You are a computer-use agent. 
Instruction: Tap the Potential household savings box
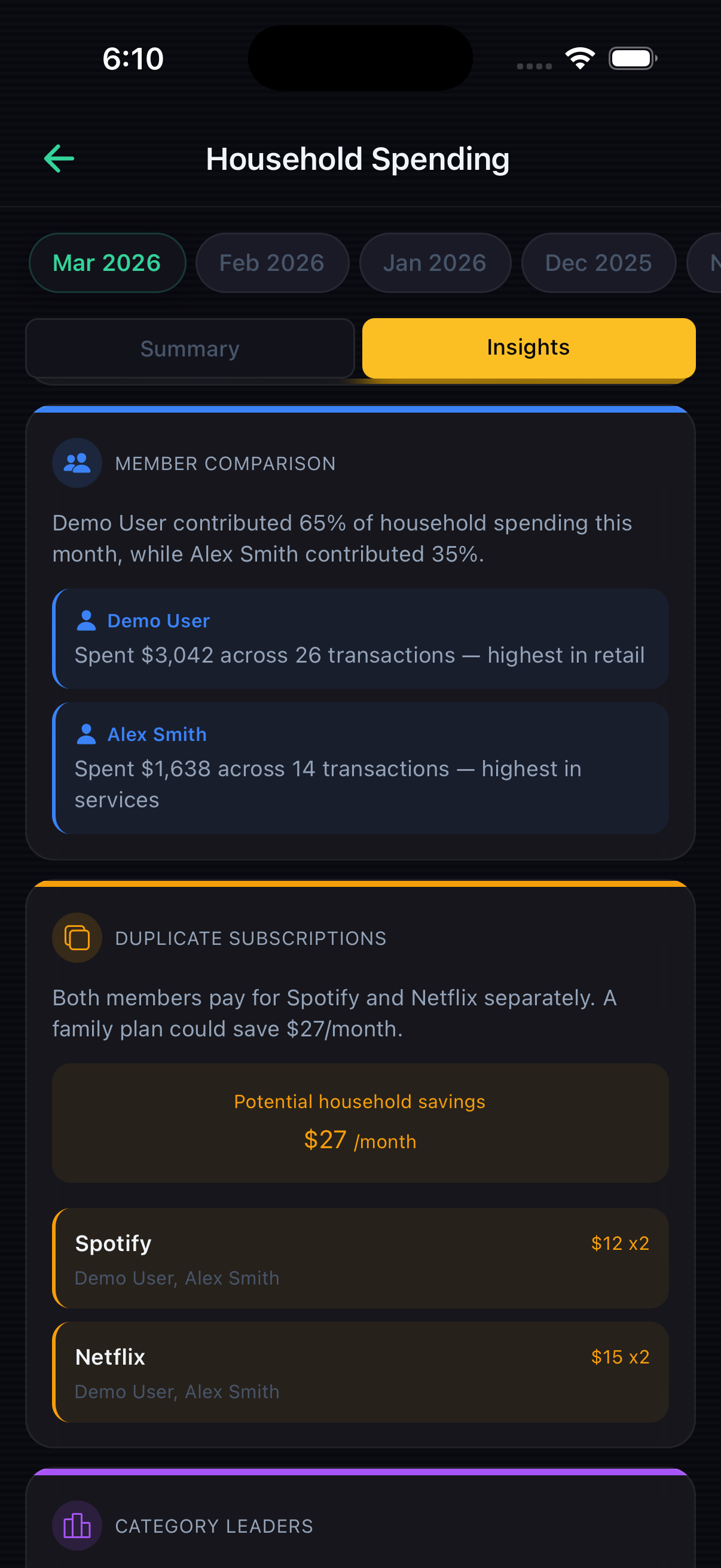(360, 1123)
